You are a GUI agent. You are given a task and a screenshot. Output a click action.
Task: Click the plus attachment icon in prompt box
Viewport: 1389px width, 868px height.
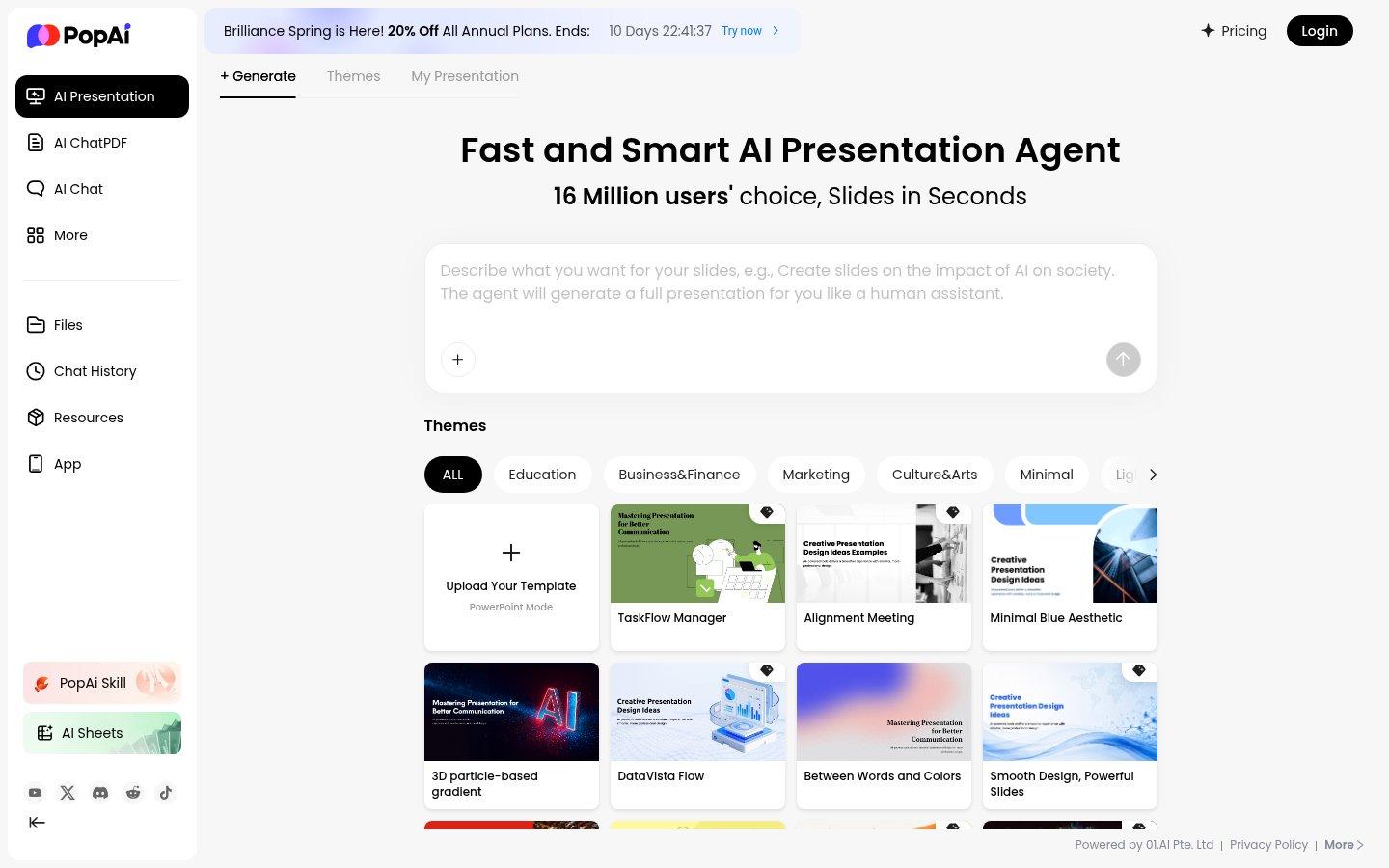[x=458, y=360]
